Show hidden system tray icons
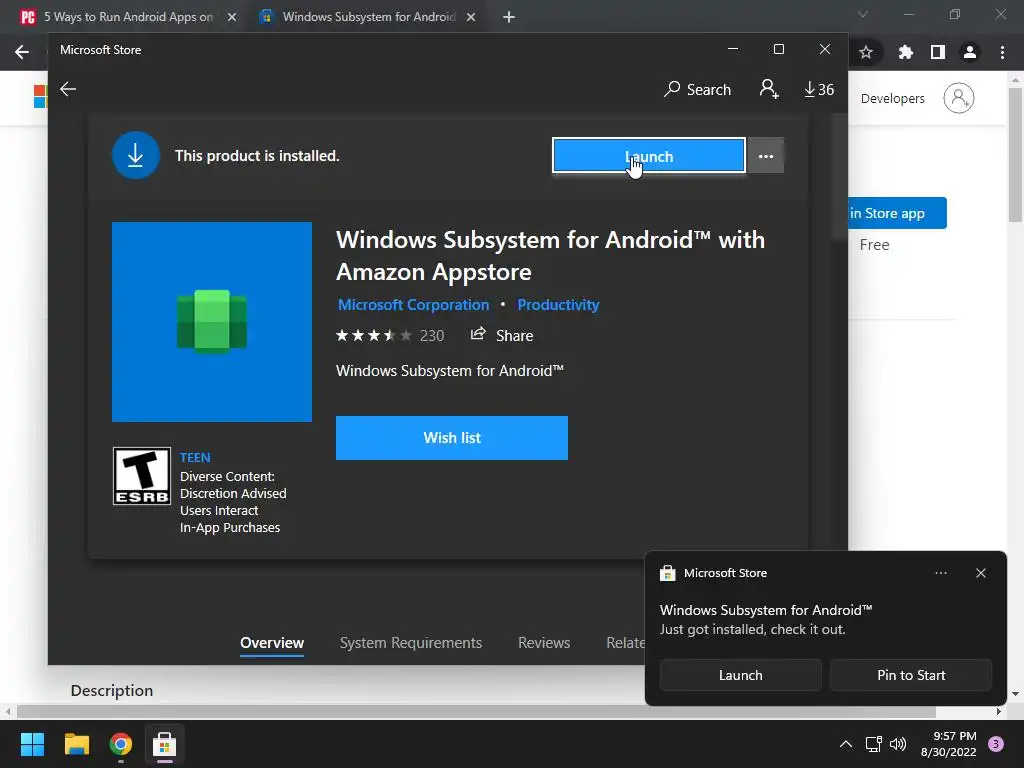The height and width of the screenshot is (768, 1024). (x=846, y=744)
